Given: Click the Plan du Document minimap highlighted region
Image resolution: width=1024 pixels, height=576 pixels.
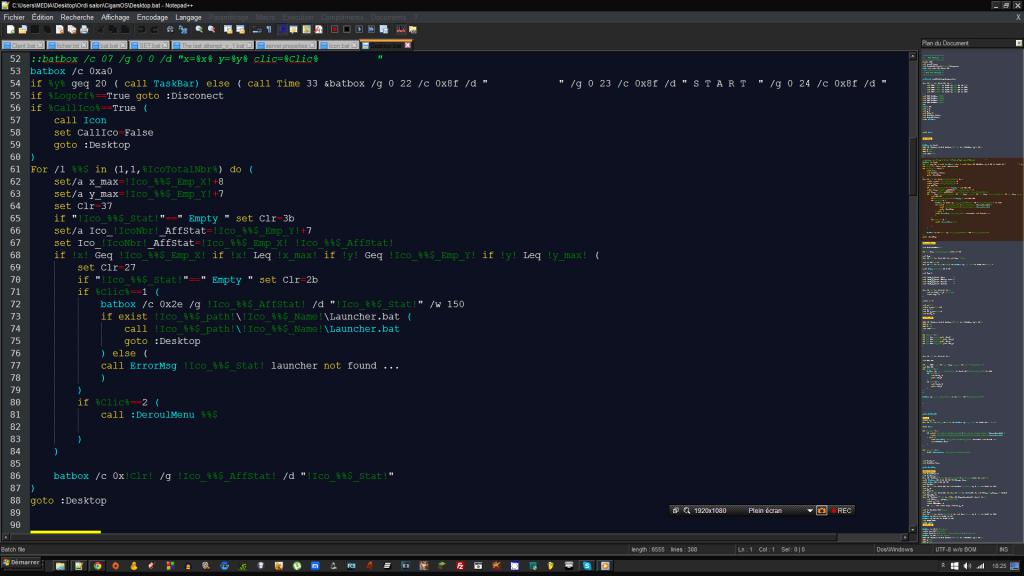Looking at the screenshot, I should click(972, 199).
